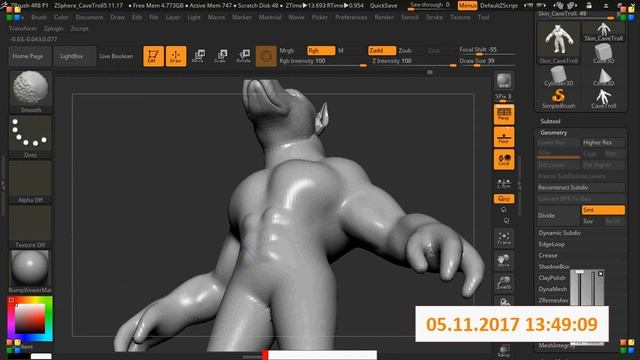Click the BPR render button
Screen dimensions: 640x360
click(504, 81)
